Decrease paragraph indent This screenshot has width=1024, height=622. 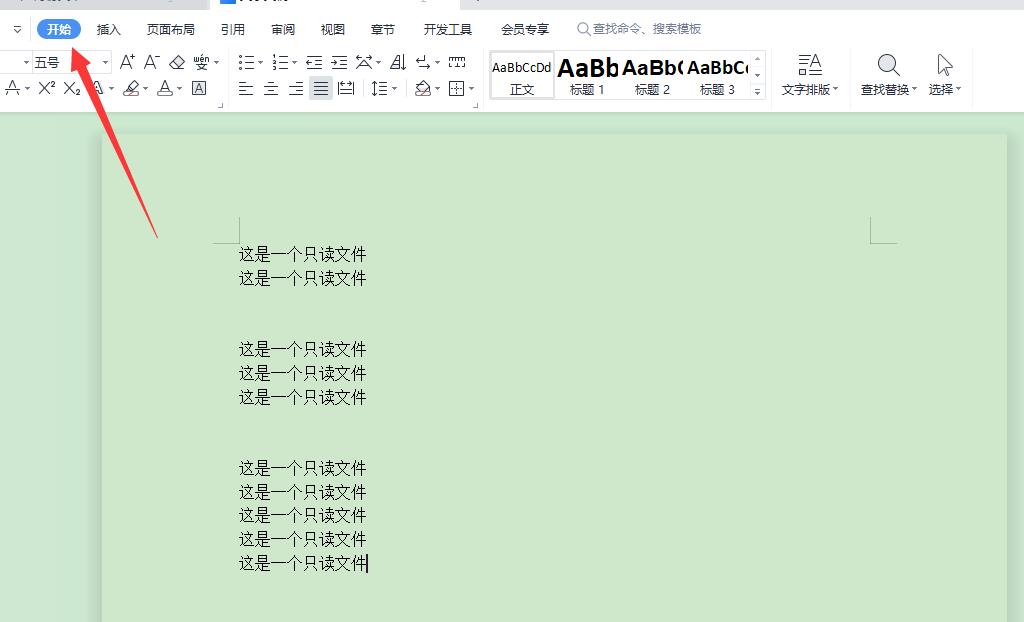click(x=314, y=62)
